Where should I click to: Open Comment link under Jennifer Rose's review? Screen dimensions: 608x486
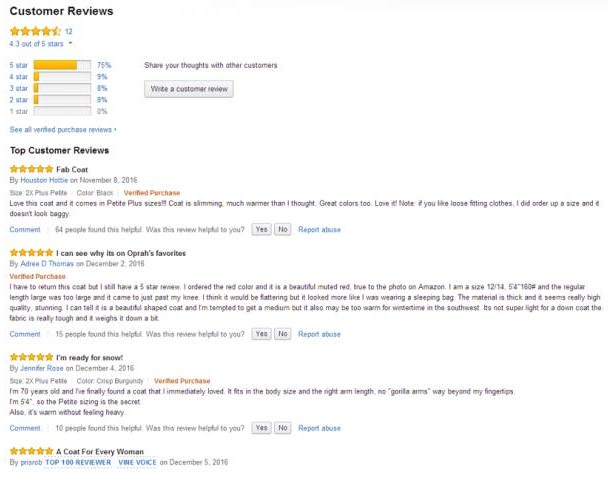24,428
